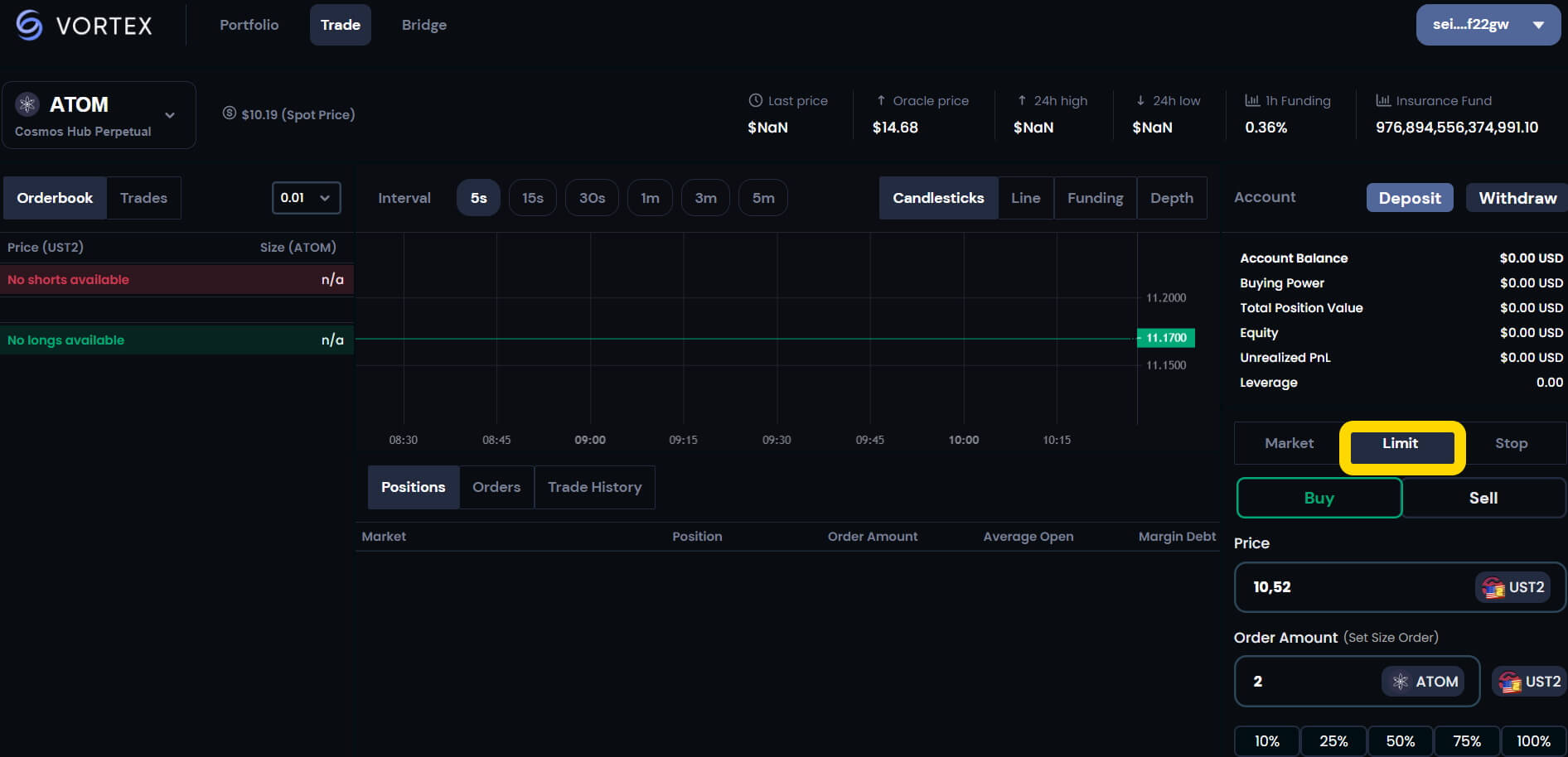1568x757 pixels.
Task: Choose the Sell side
Action: (x=1483, y=498)
